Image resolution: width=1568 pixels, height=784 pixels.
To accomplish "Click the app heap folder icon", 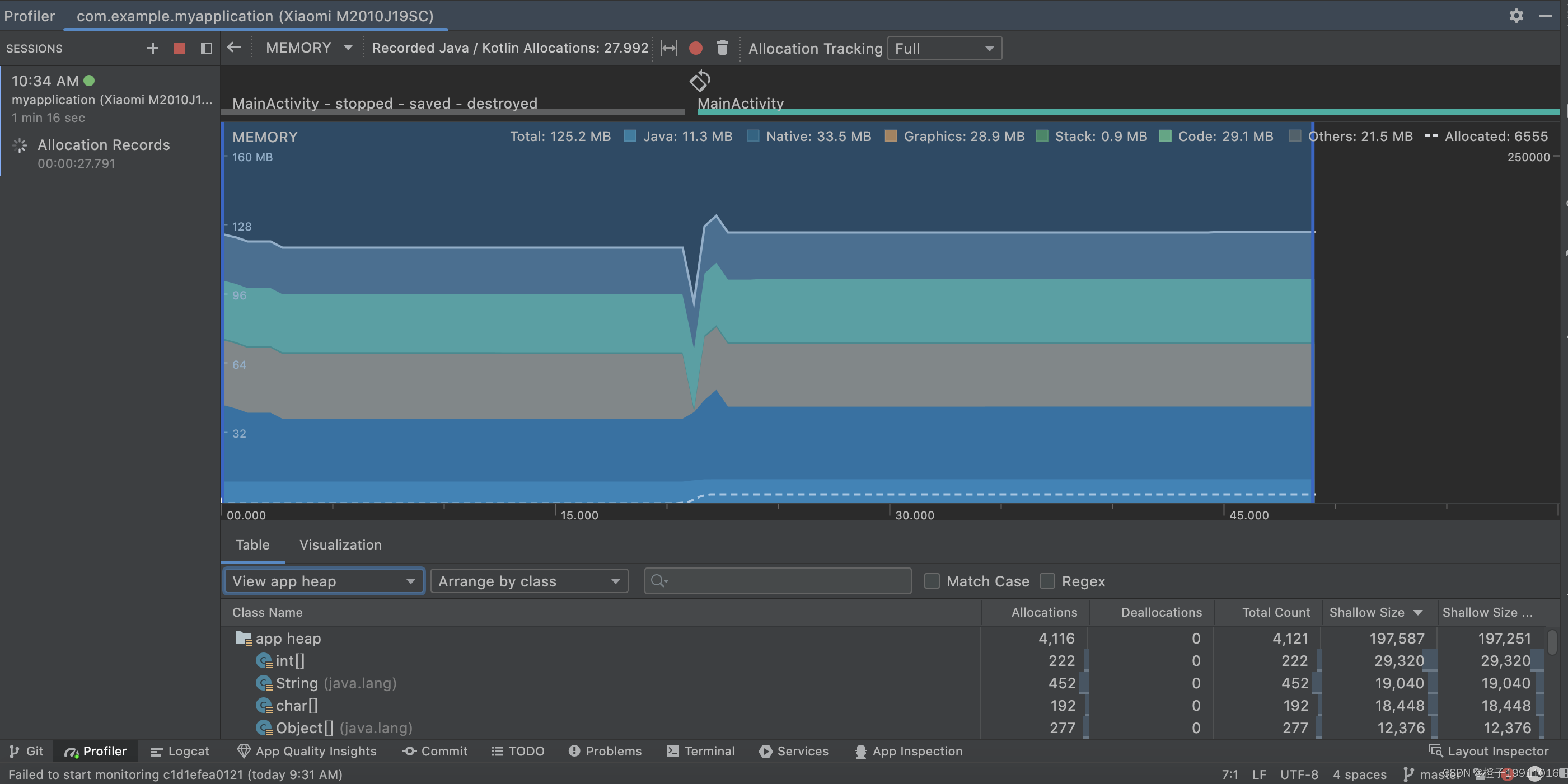I will [x=244, y=638].
